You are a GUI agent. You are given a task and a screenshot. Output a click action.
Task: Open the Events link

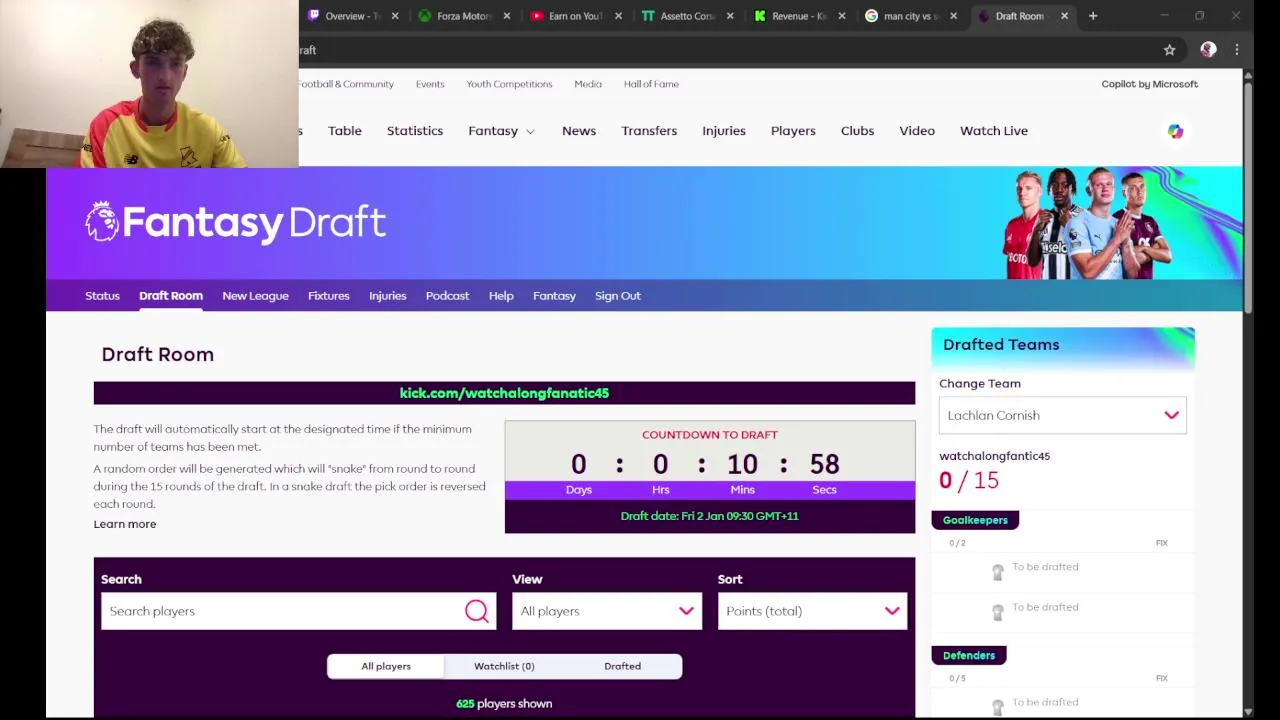pos(430,84)
